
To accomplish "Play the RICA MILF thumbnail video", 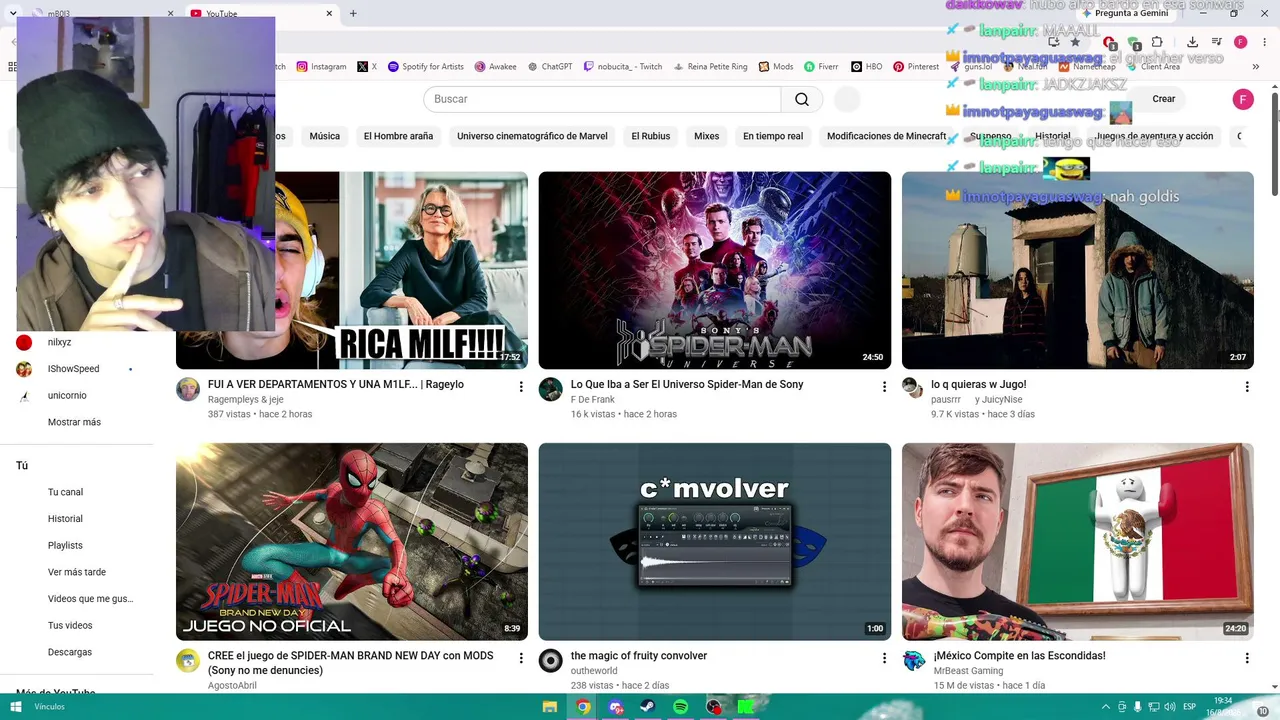I will [x=352, y=270].
